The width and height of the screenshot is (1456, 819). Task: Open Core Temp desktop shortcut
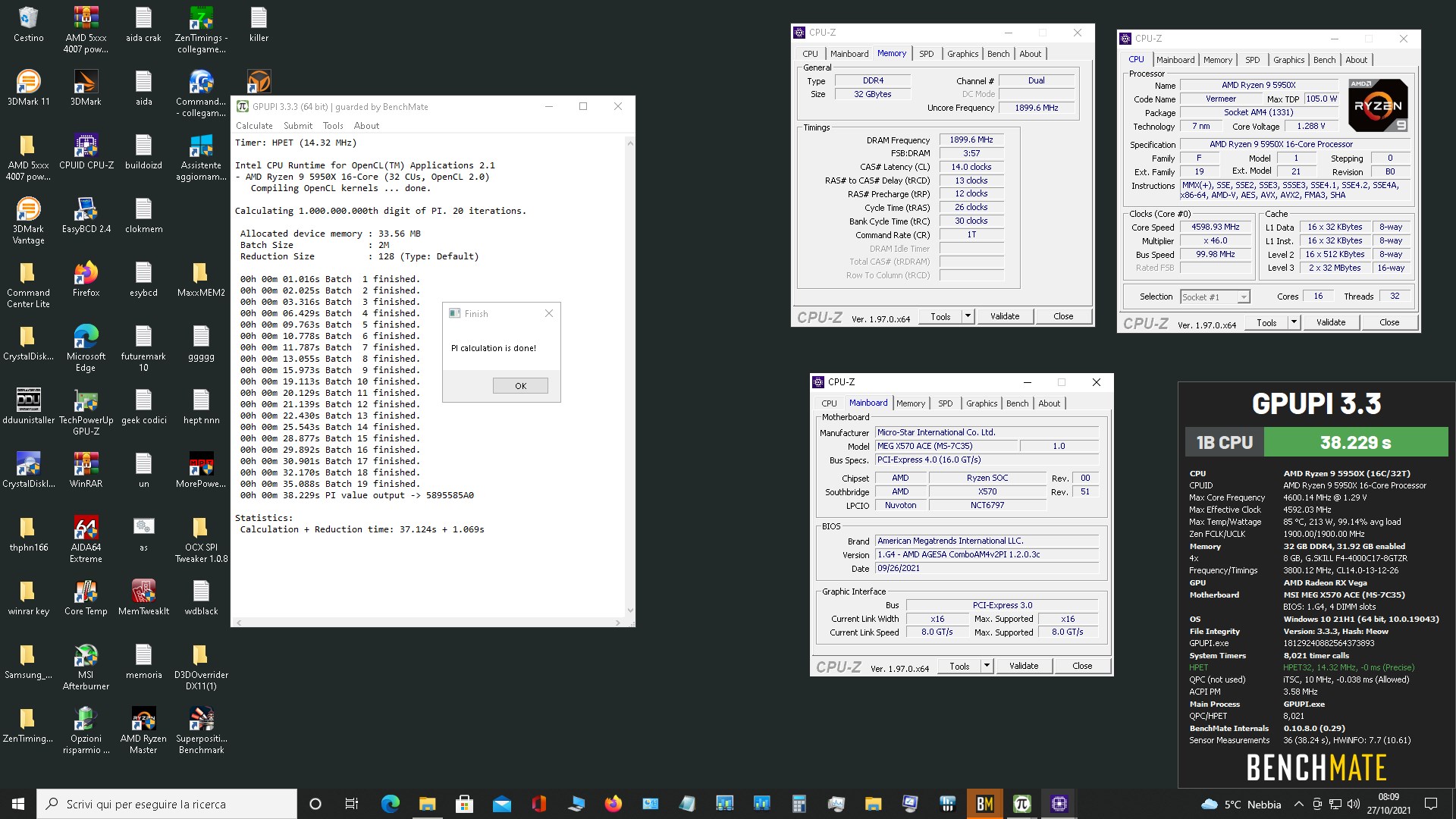(86, 598)
